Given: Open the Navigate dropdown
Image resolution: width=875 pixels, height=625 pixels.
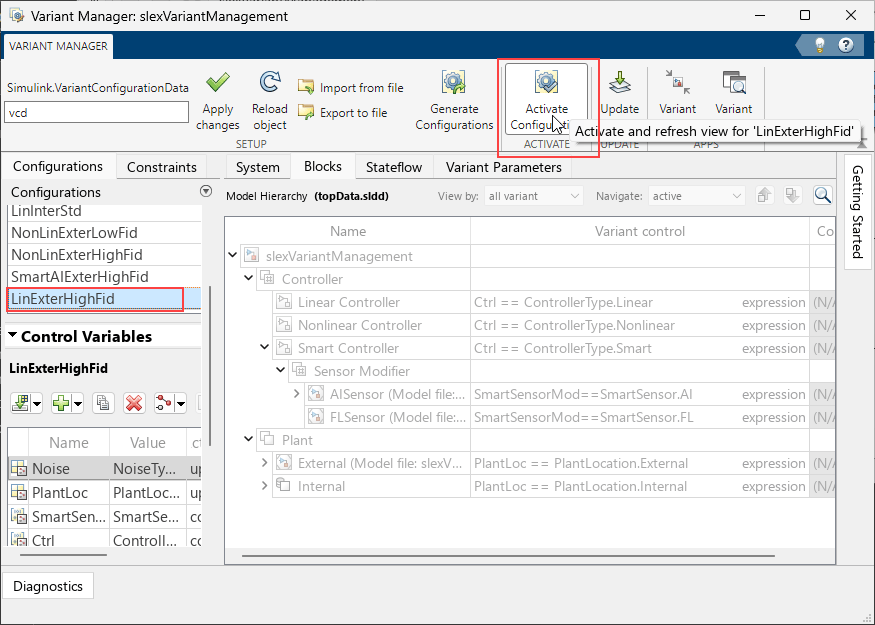Looking at the screenshot, I should pos(696,196).
